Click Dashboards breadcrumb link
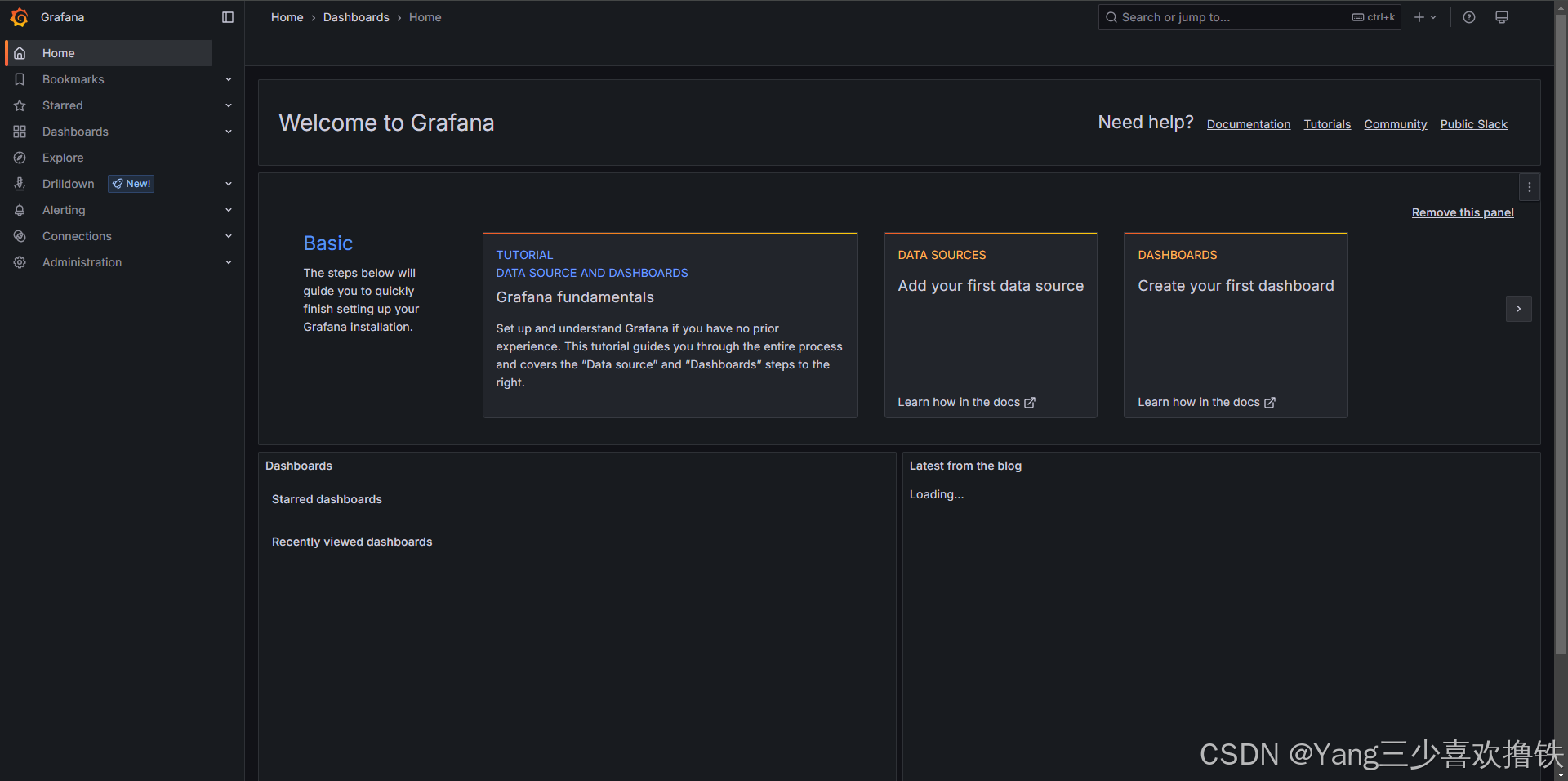The width and height of the screenshot is (1568, 781). click(356, 17)
